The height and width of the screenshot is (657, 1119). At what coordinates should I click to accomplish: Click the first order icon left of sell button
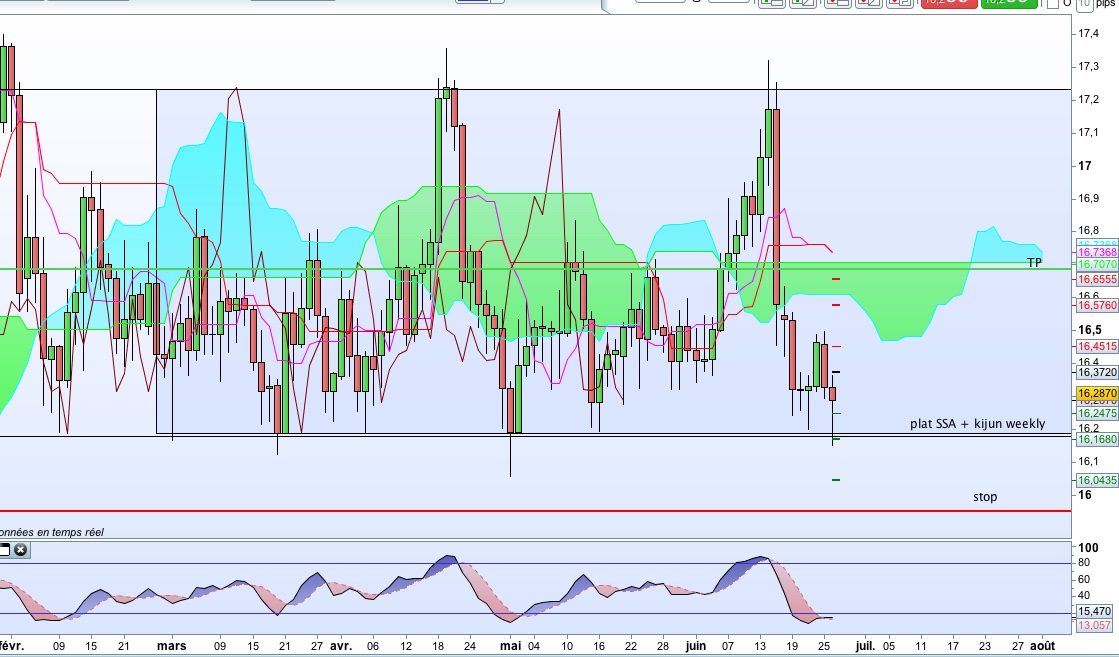[x=771, y=3]
